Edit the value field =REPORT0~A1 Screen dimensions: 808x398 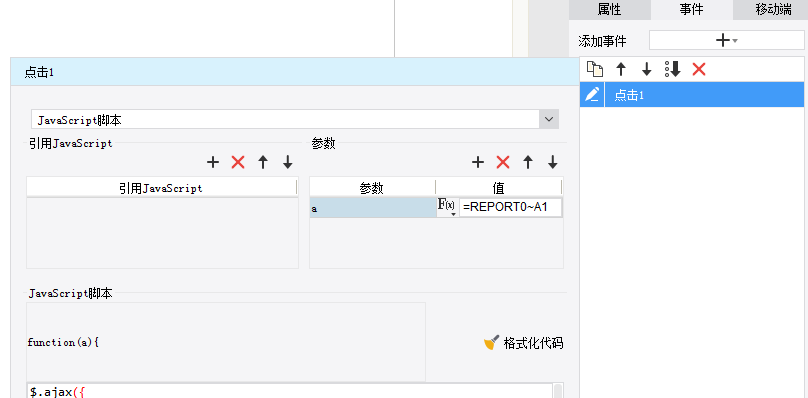click(x=510, y=208)
